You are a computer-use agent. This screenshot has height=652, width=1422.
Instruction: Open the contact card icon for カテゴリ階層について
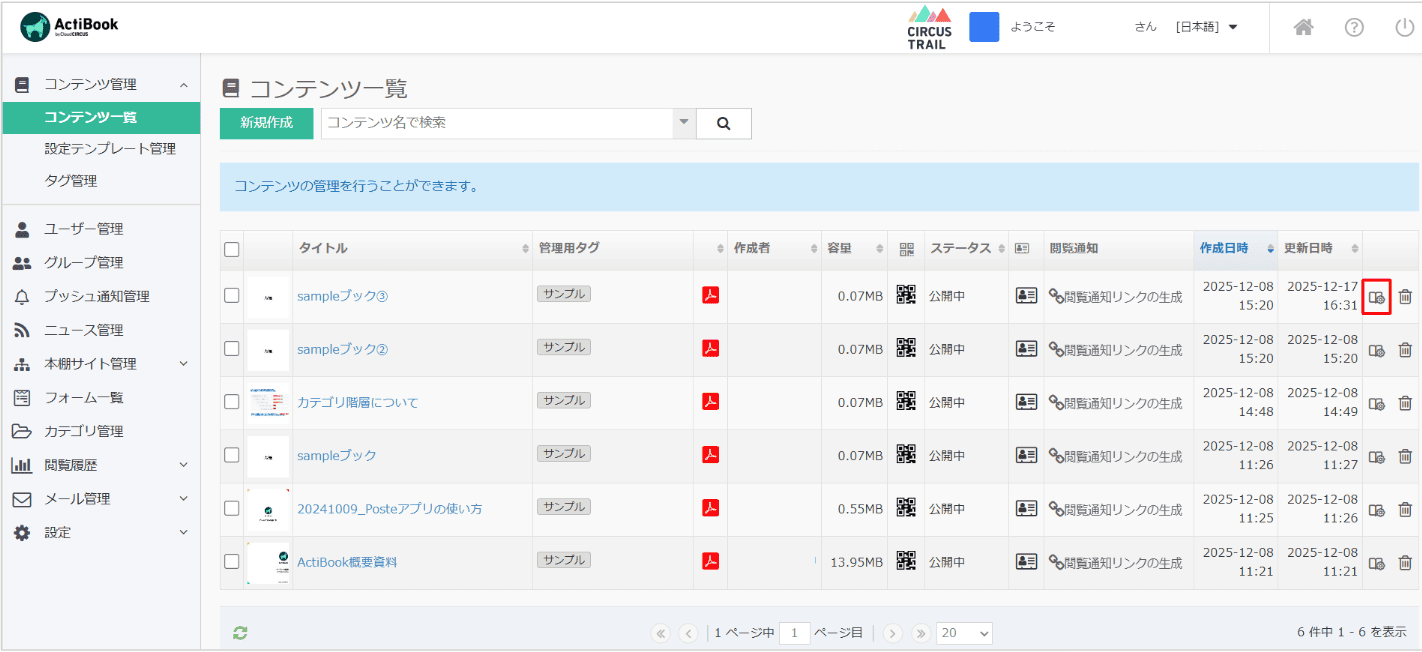tap(1026, 402)
